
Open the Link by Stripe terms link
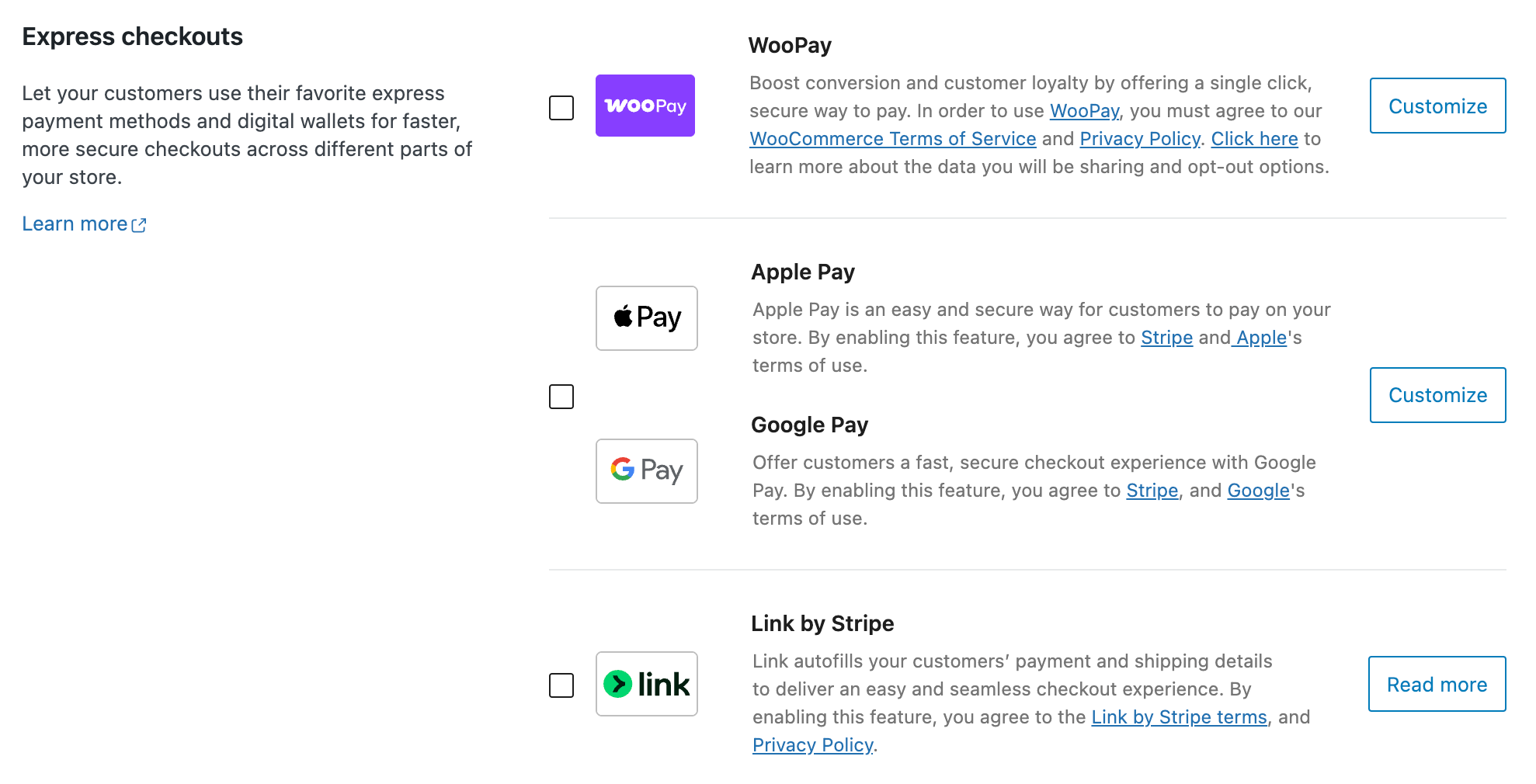click(1178, 716)
